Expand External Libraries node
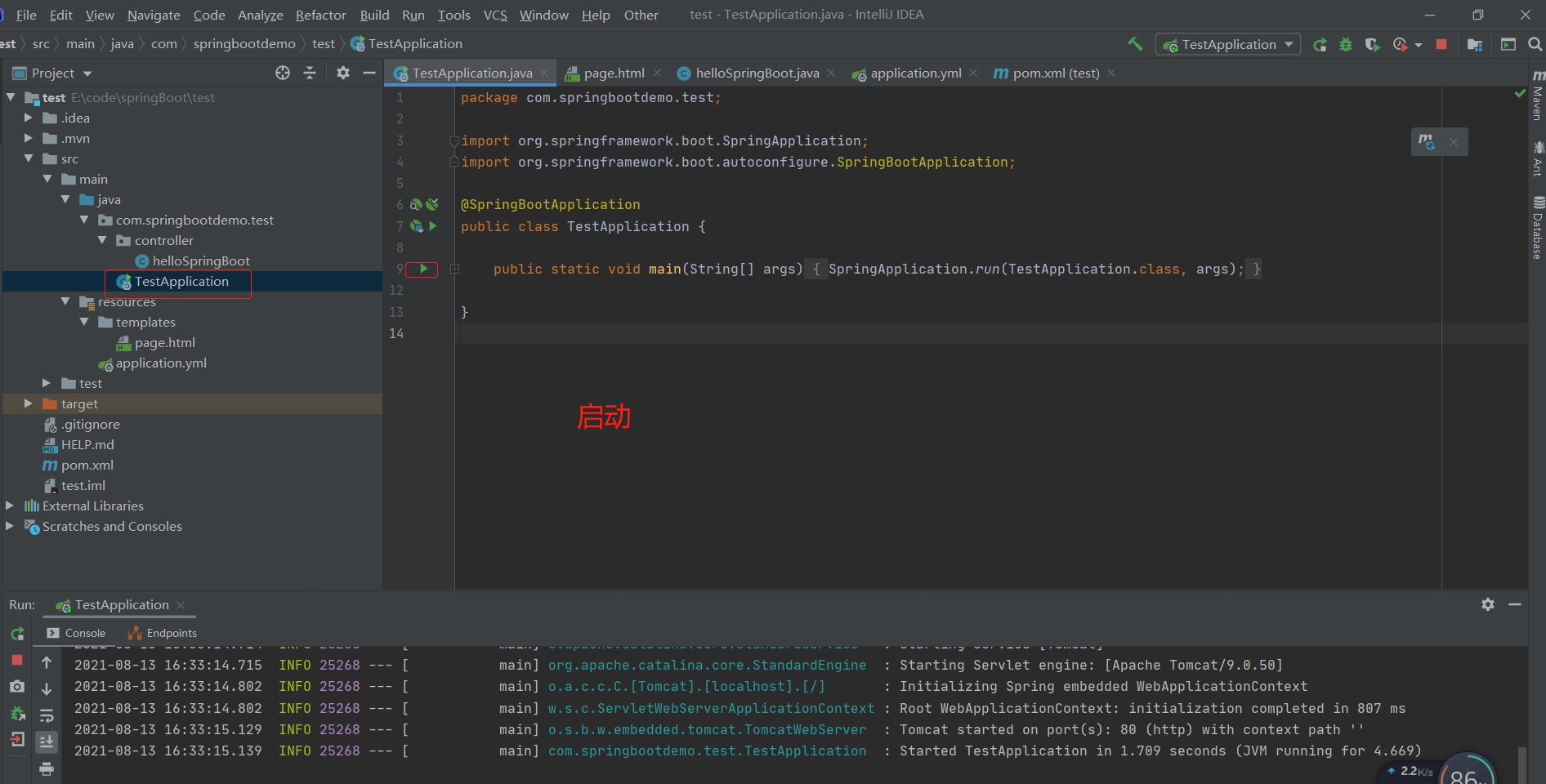 pos(10,506)
